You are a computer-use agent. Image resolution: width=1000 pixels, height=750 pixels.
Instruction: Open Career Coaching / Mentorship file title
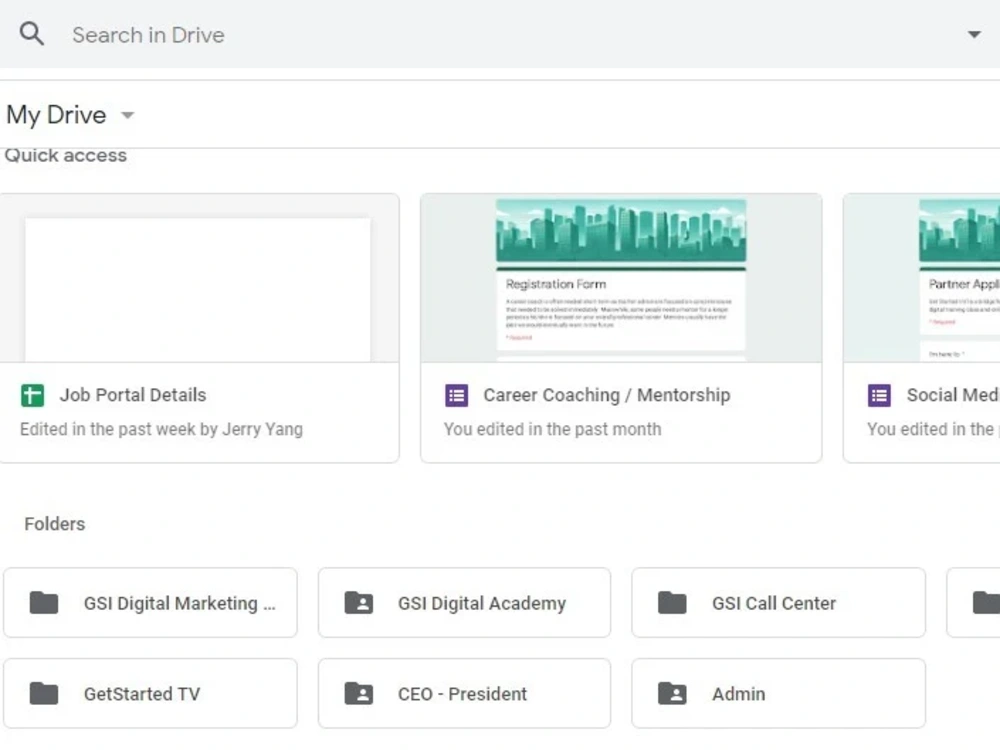[607, 395]
